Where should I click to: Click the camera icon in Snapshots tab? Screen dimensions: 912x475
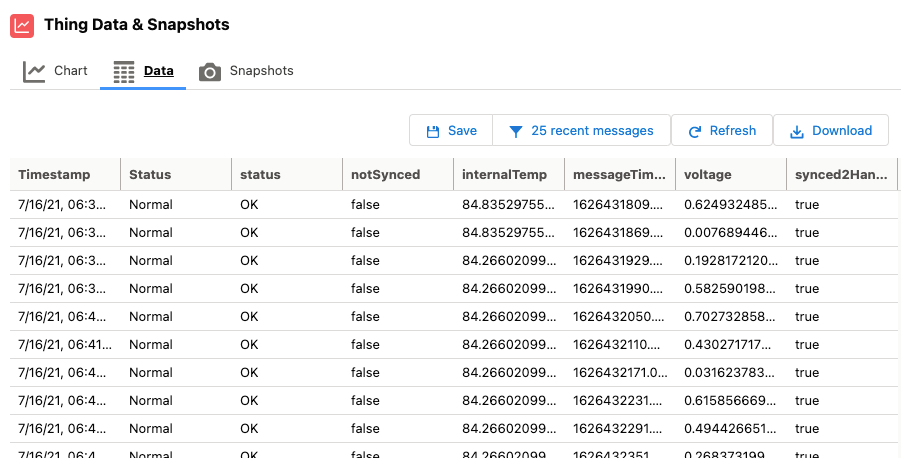210,72
